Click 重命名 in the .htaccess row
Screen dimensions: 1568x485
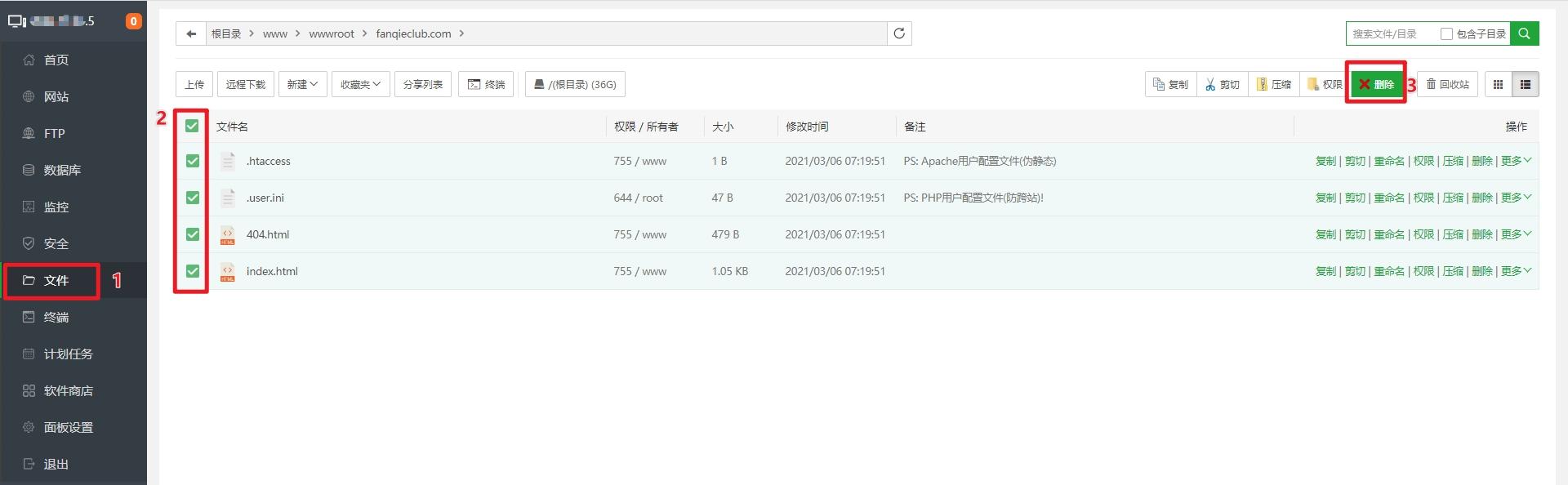tap(1389, 161)
